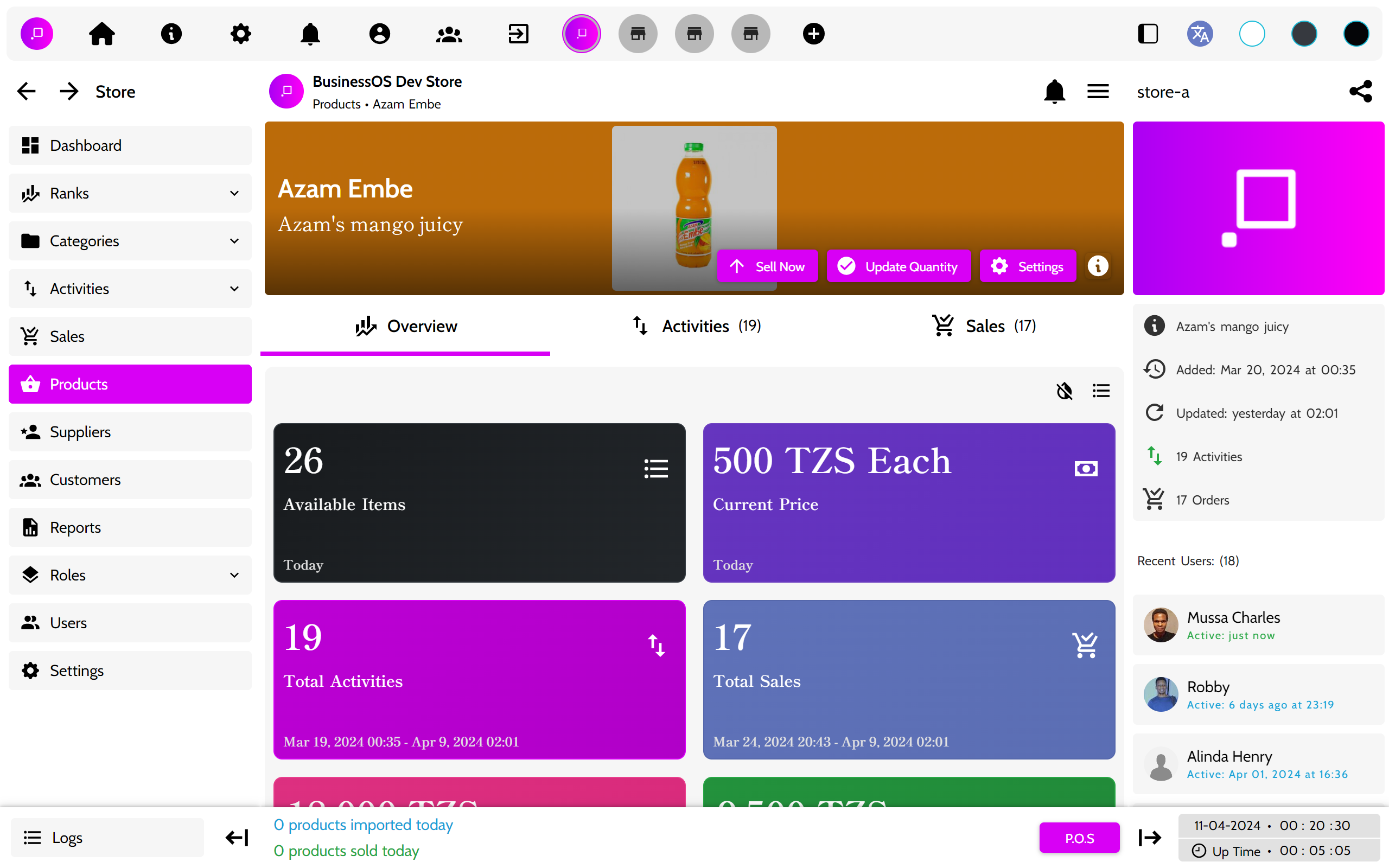Click the Sell Now button
Image resolution: width=1389 pixels, height=868 pixels.
click(767, 266)
